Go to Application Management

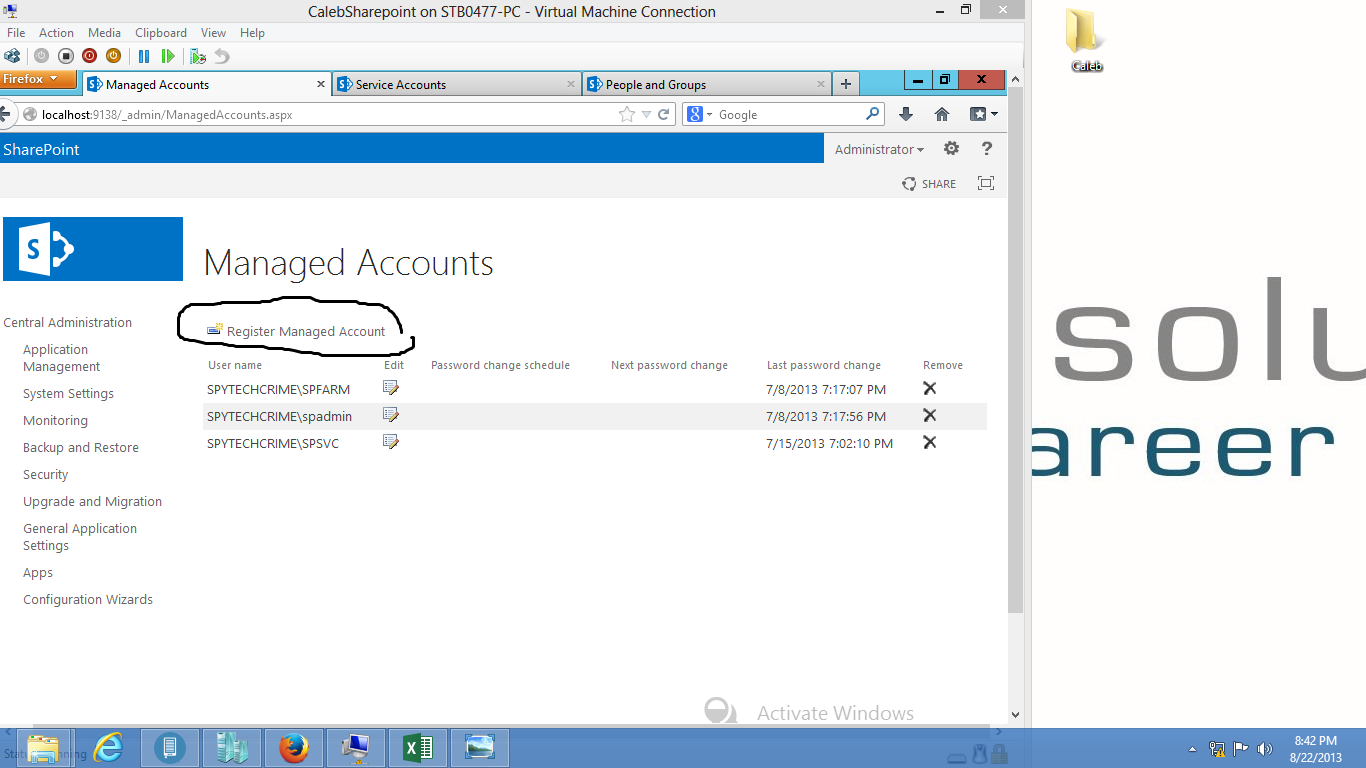pyautogui.click(x=61, y=358)
